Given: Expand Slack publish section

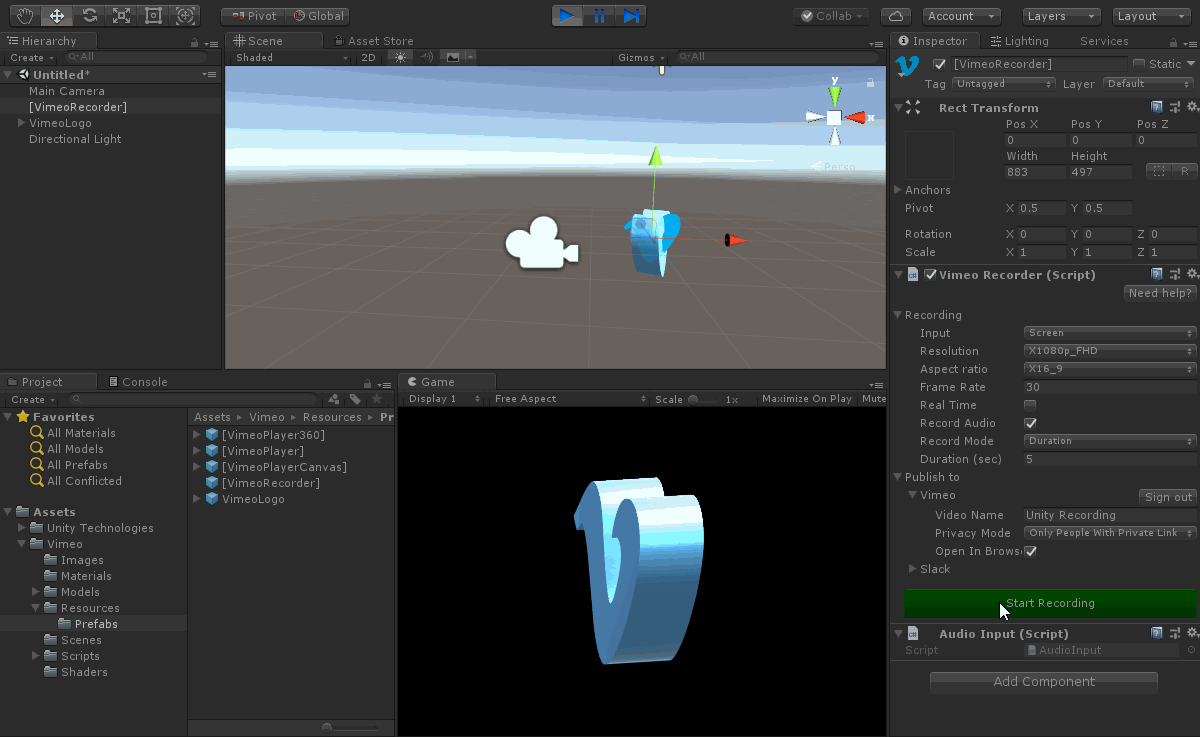Looking at the screenshot, I should [x=912, y=569].
